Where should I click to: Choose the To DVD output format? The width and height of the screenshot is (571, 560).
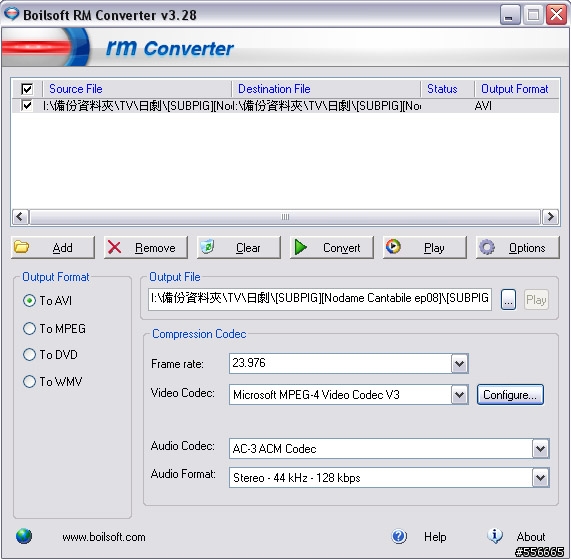(x=29, y=355)
